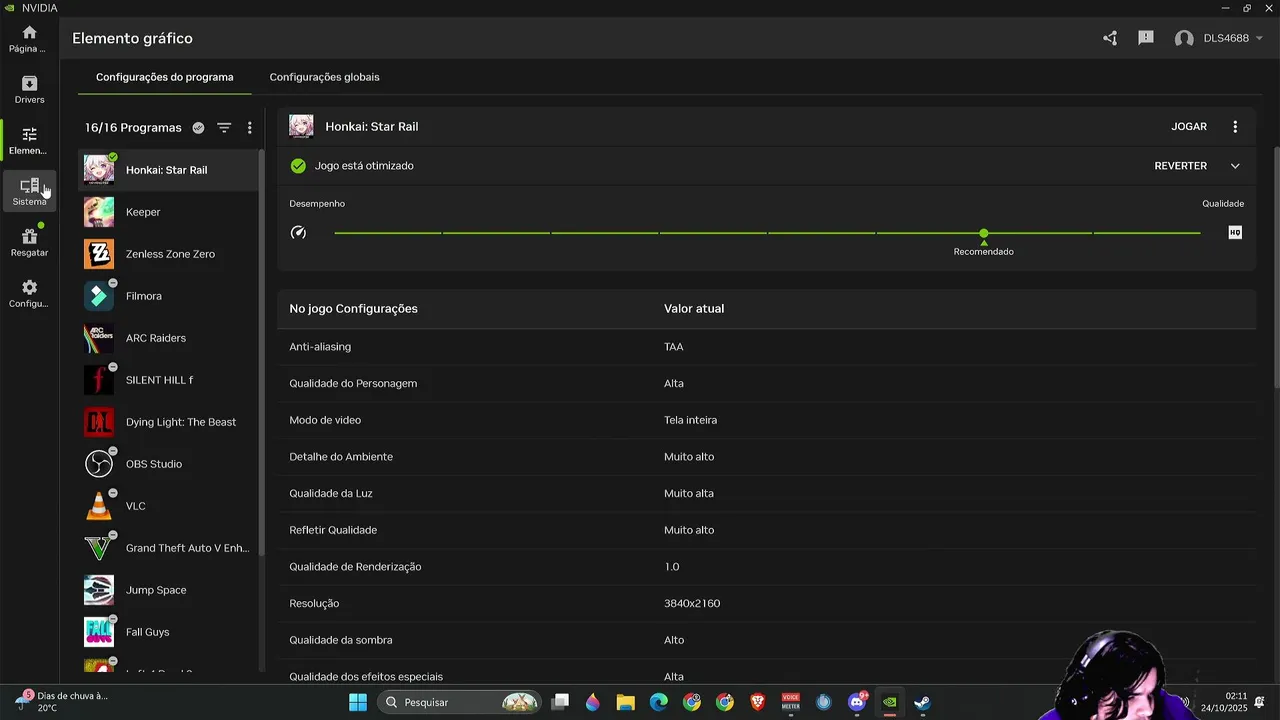Select Filmora in program list
The image size is (1280, 720).
tap(169, 296)
